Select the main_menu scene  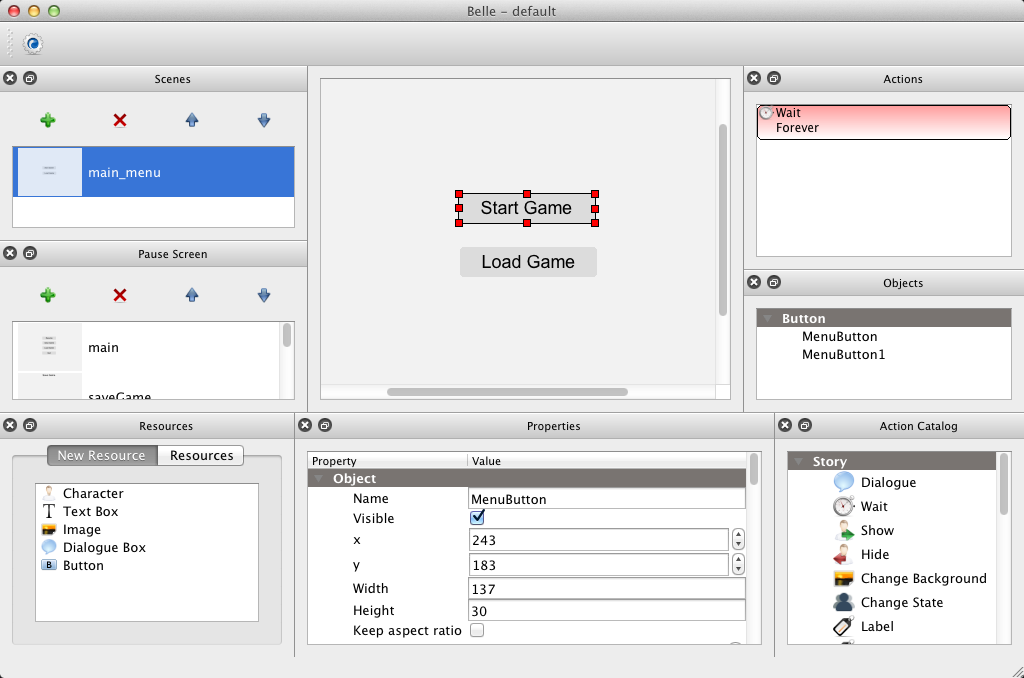click(x=153, y=172)
